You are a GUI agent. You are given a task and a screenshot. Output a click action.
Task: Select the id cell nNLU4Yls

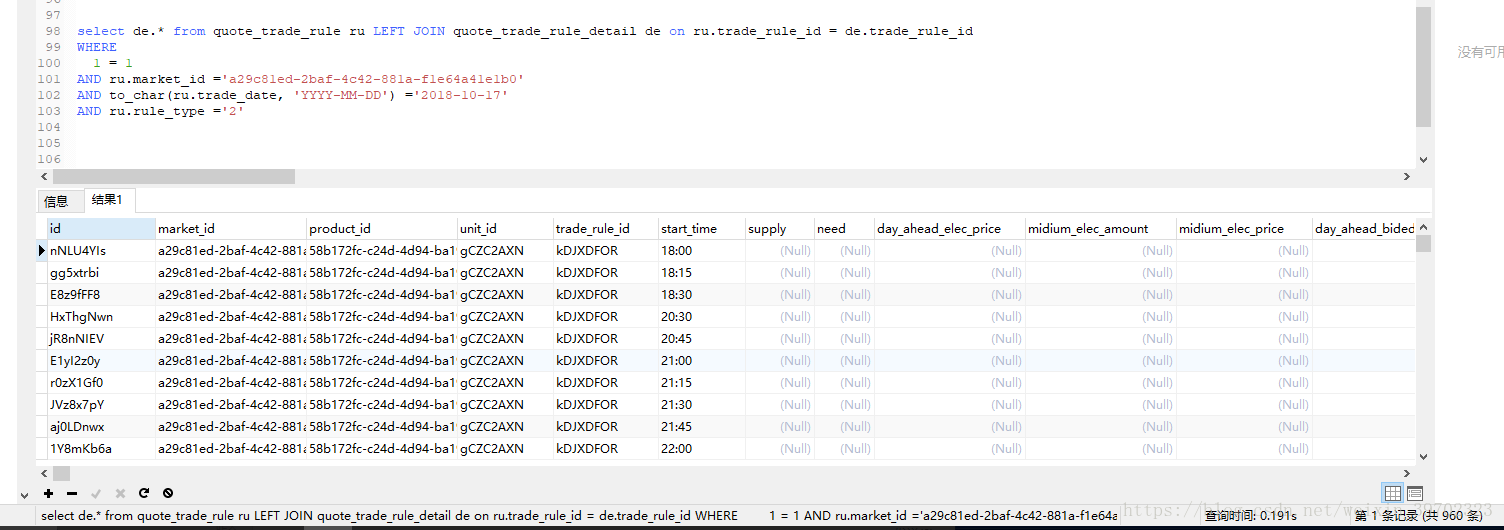click(101, 250)
